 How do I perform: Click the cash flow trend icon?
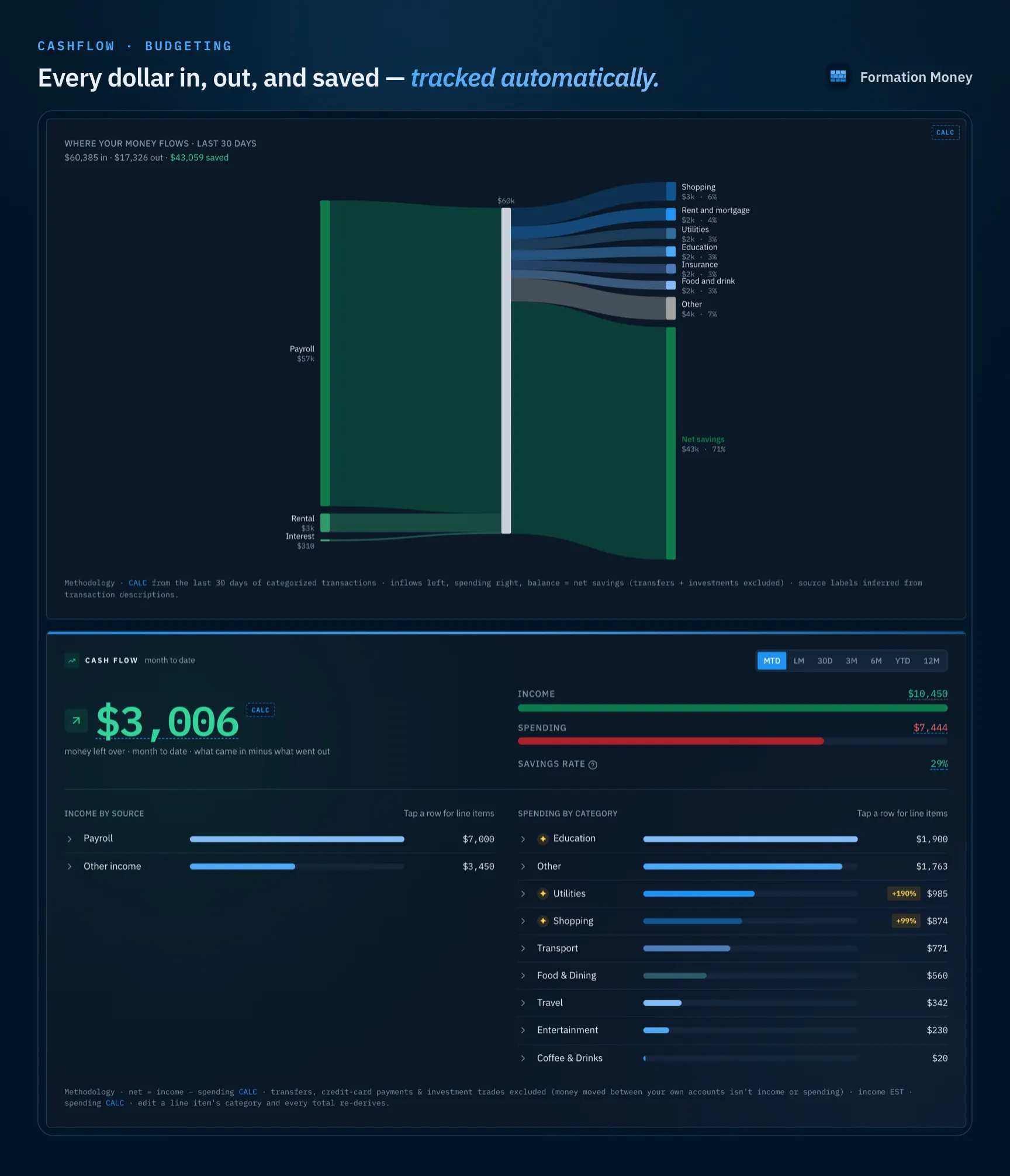(x=72, y=660)
